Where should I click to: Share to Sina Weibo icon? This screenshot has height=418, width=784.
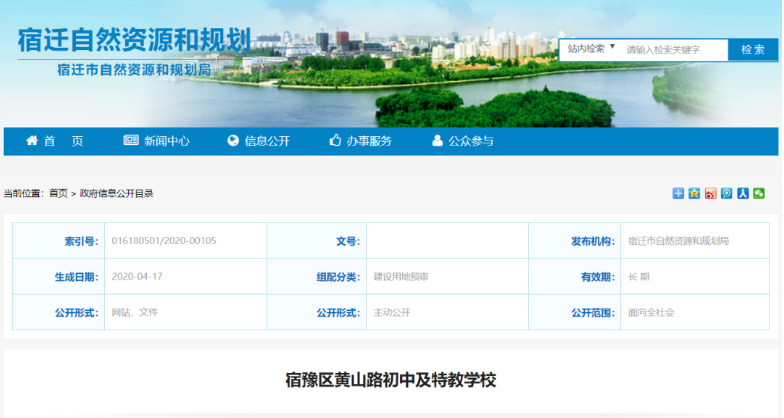(710, 194)
